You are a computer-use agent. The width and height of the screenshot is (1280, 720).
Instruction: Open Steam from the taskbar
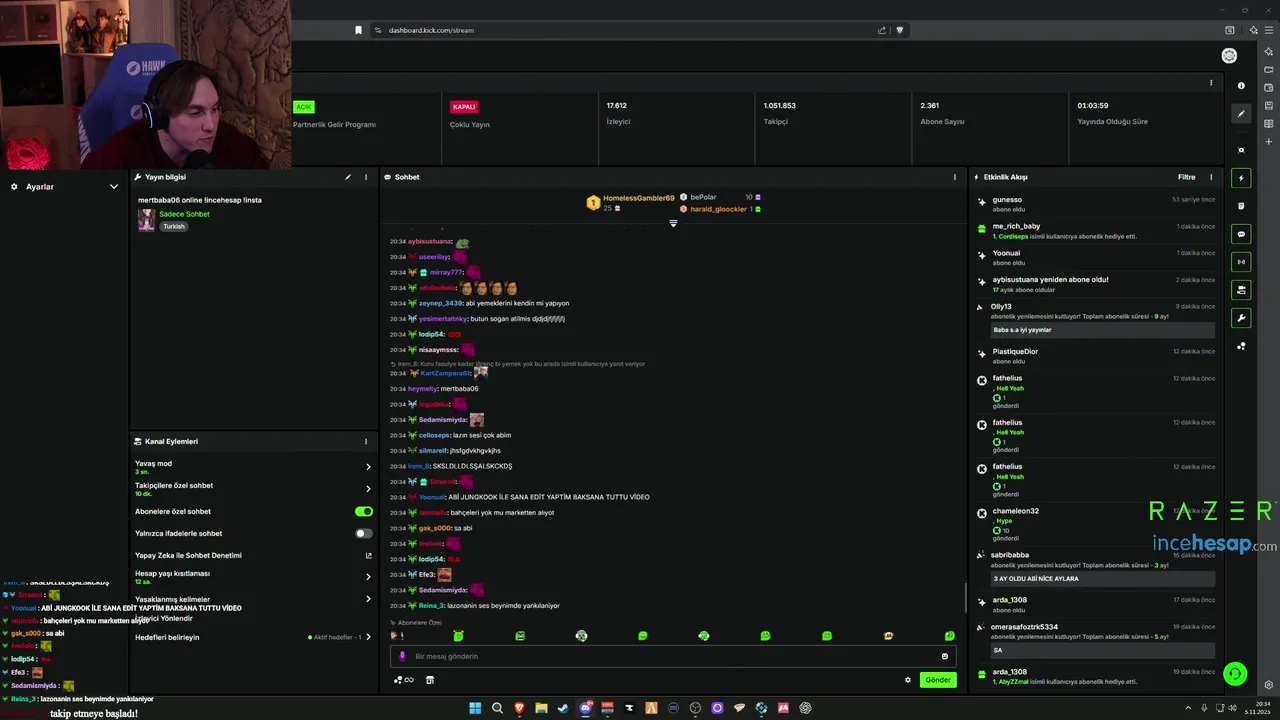coord(563,708)
